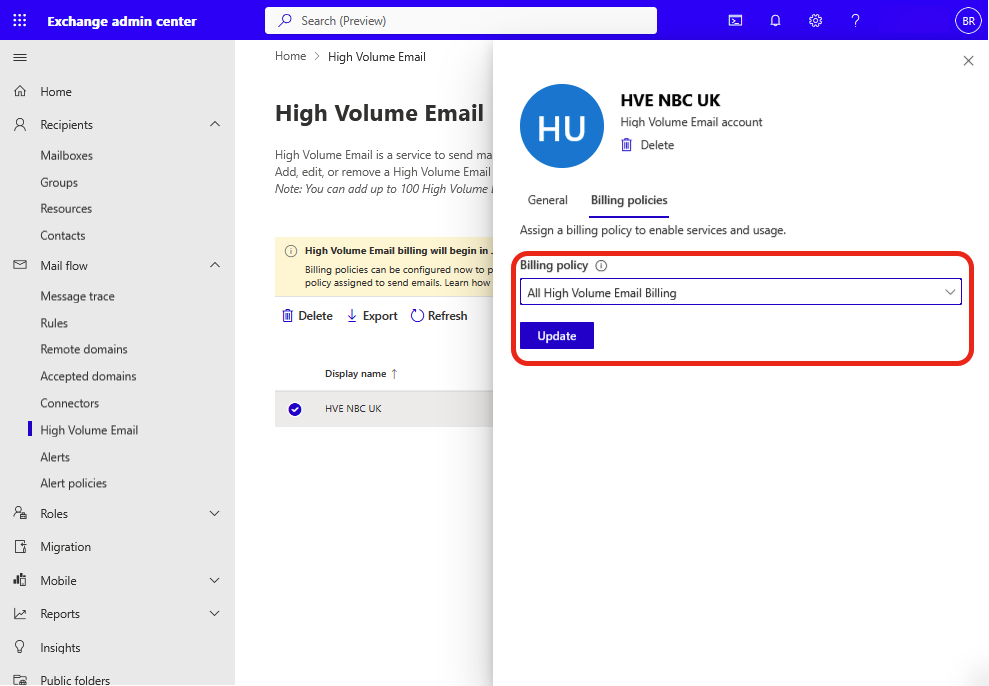
Task: Click the Home breadcrumb link
Action: [290, 57]
